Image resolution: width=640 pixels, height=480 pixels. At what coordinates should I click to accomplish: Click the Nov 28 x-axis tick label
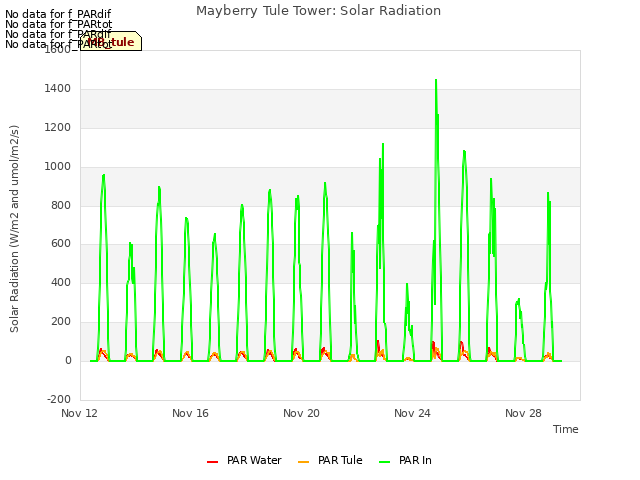523,413
